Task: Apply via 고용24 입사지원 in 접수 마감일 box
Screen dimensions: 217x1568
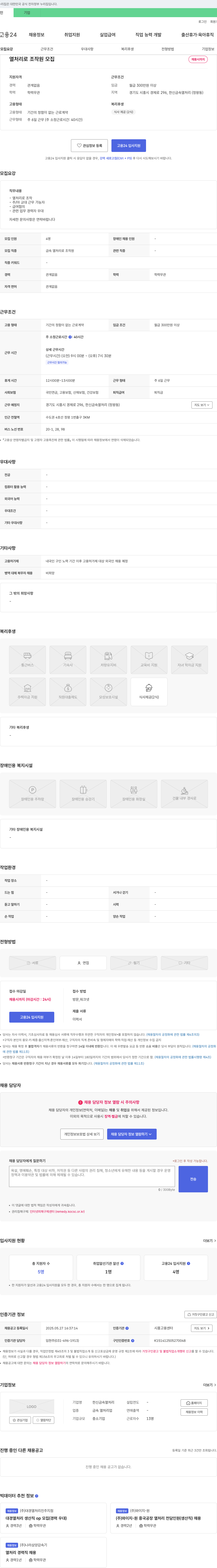Action: [x=32, y=1017]
